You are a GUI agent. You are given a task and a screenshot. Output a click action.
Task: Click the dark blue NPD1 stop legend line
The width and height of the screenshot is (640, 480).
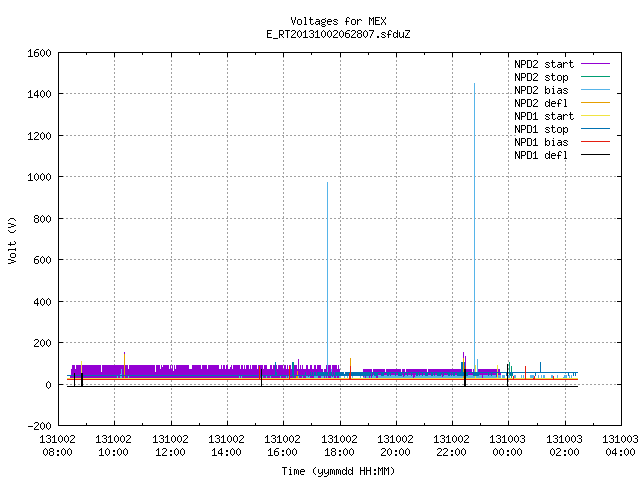pos(596,129)
